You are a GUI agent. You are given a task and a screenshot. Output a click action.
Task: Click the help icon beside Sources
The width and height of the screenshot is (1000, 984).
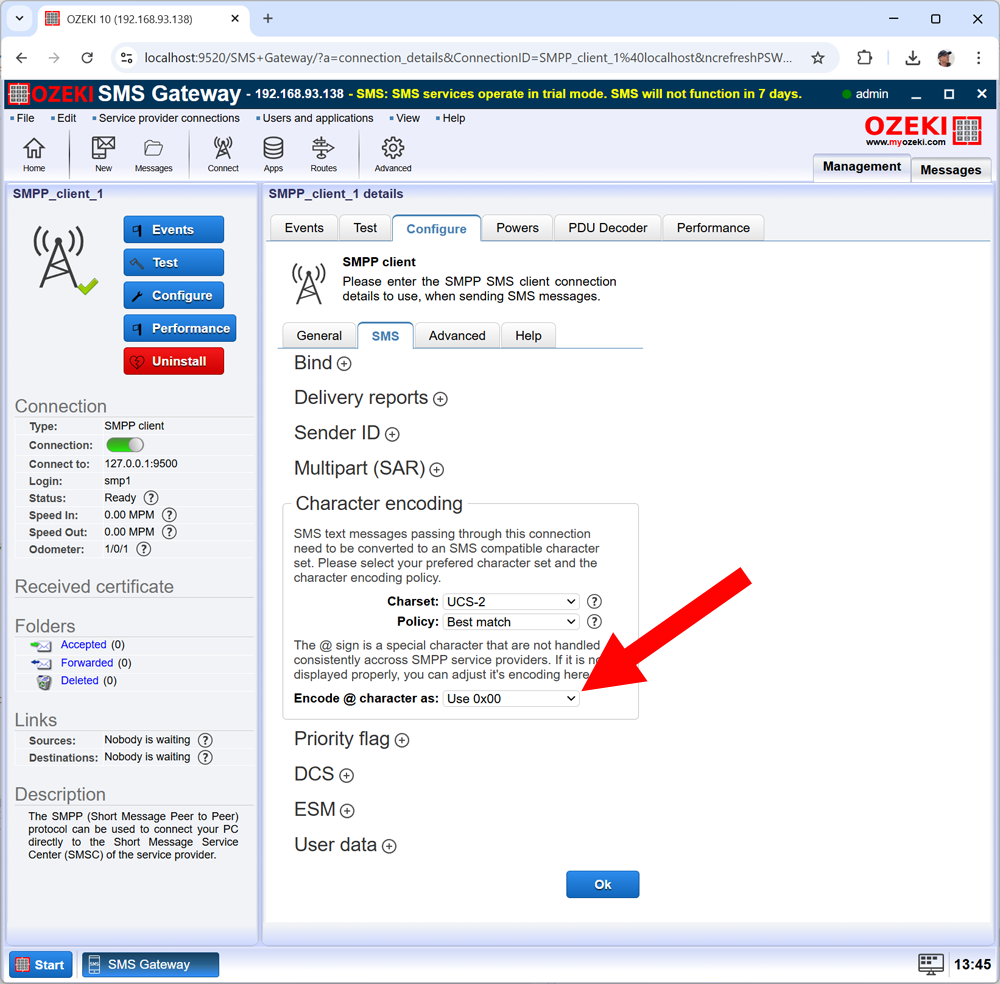205,740
